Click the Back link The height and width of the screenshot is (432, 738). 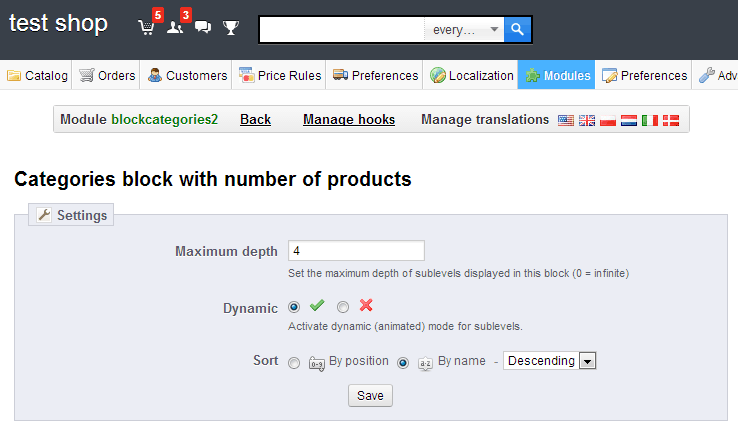coord(256,120)
